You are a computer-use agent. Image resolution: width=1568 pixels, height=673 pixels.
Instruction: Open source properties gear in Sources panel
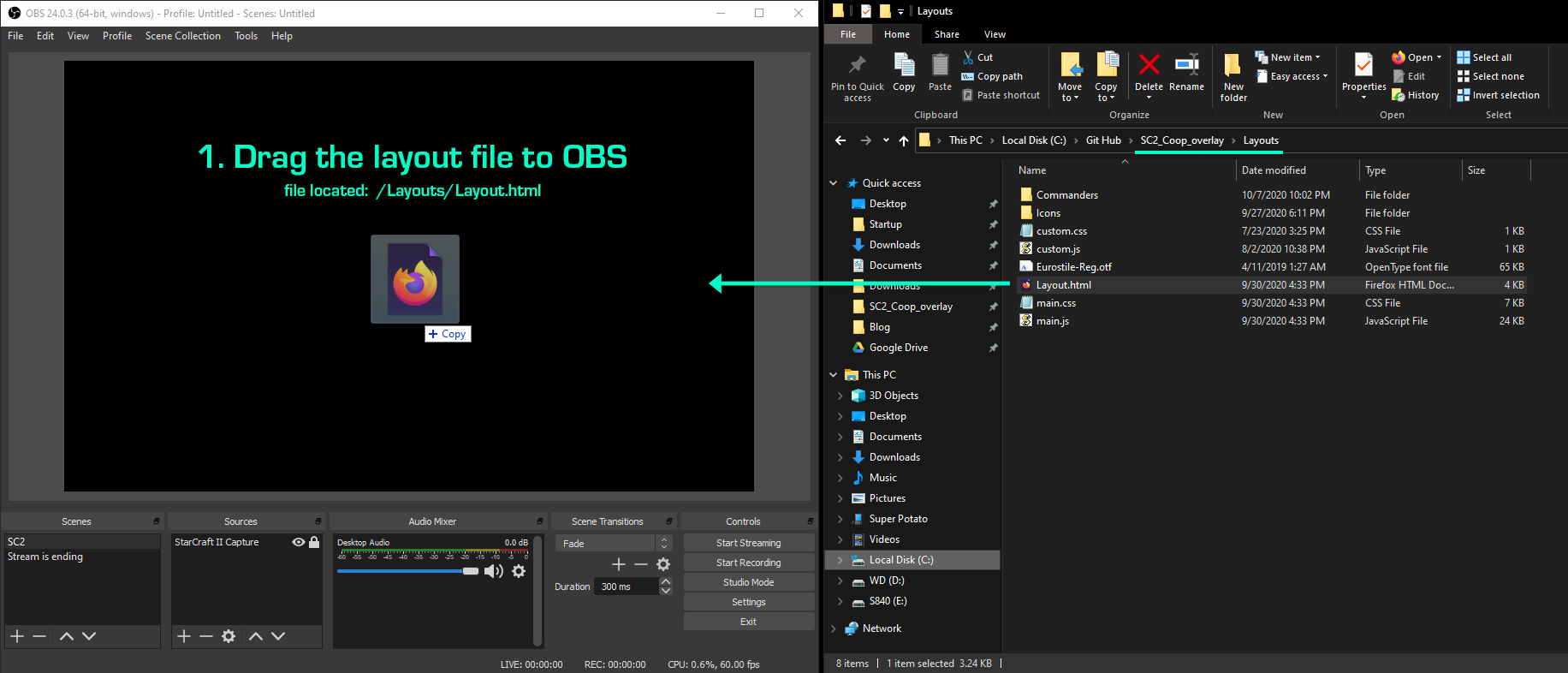coord(229,636)
